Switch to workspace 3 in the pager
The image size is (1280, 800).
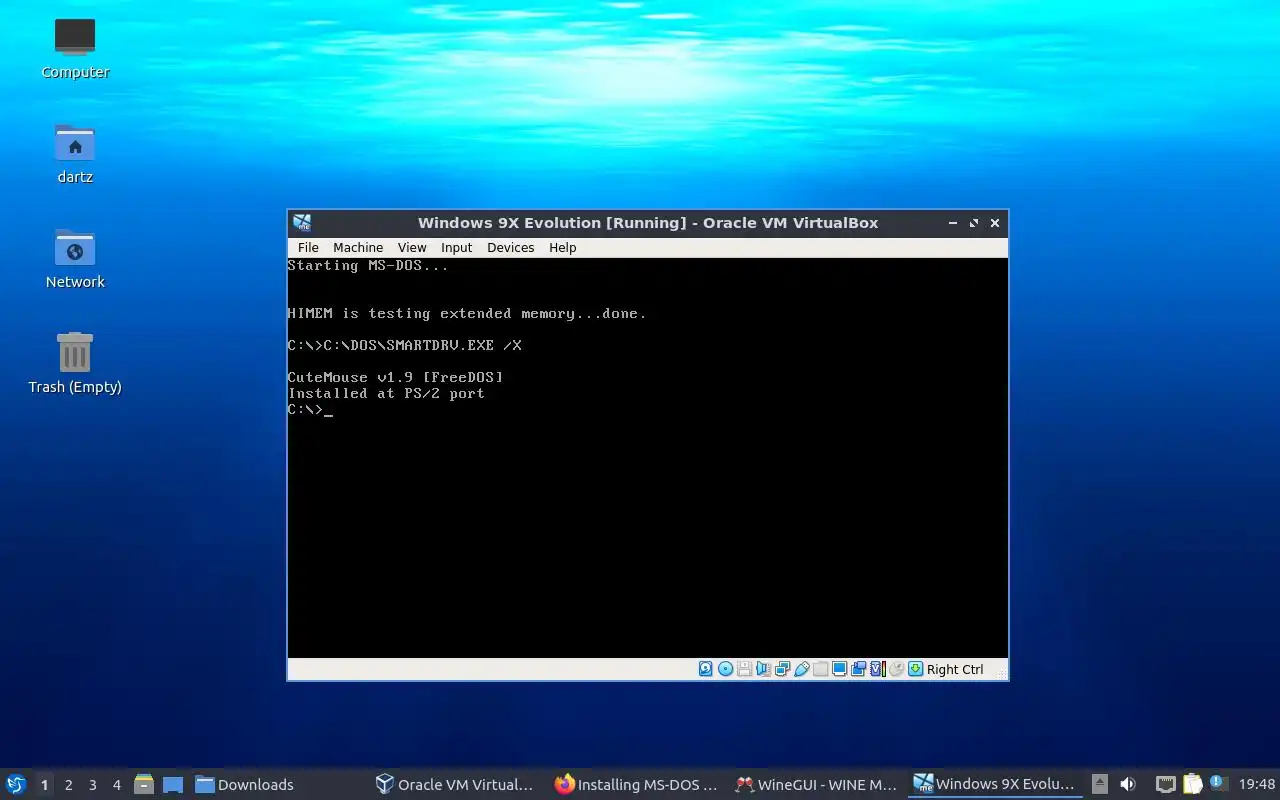click(x=92, y=785)
